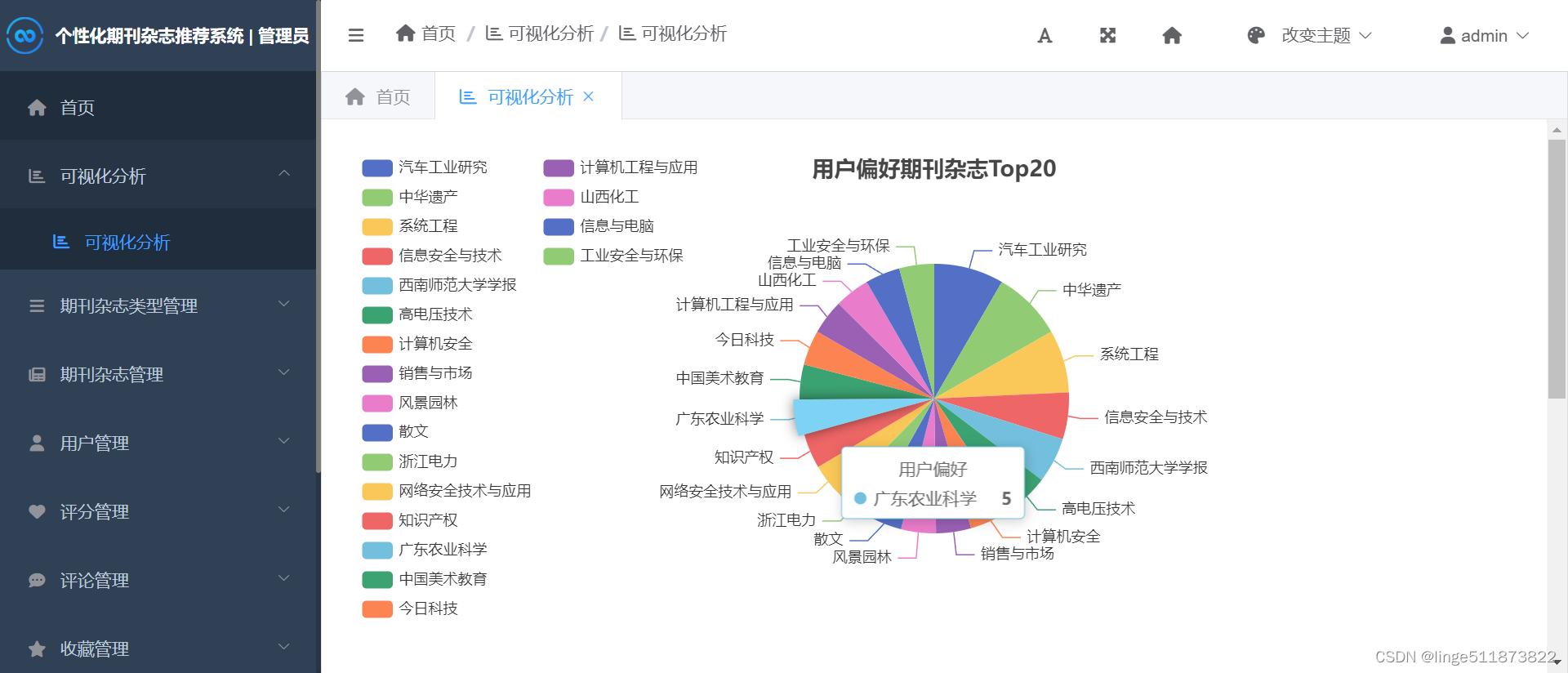
Task: Click the admin user avatar icon
Action: point(1447,35)
